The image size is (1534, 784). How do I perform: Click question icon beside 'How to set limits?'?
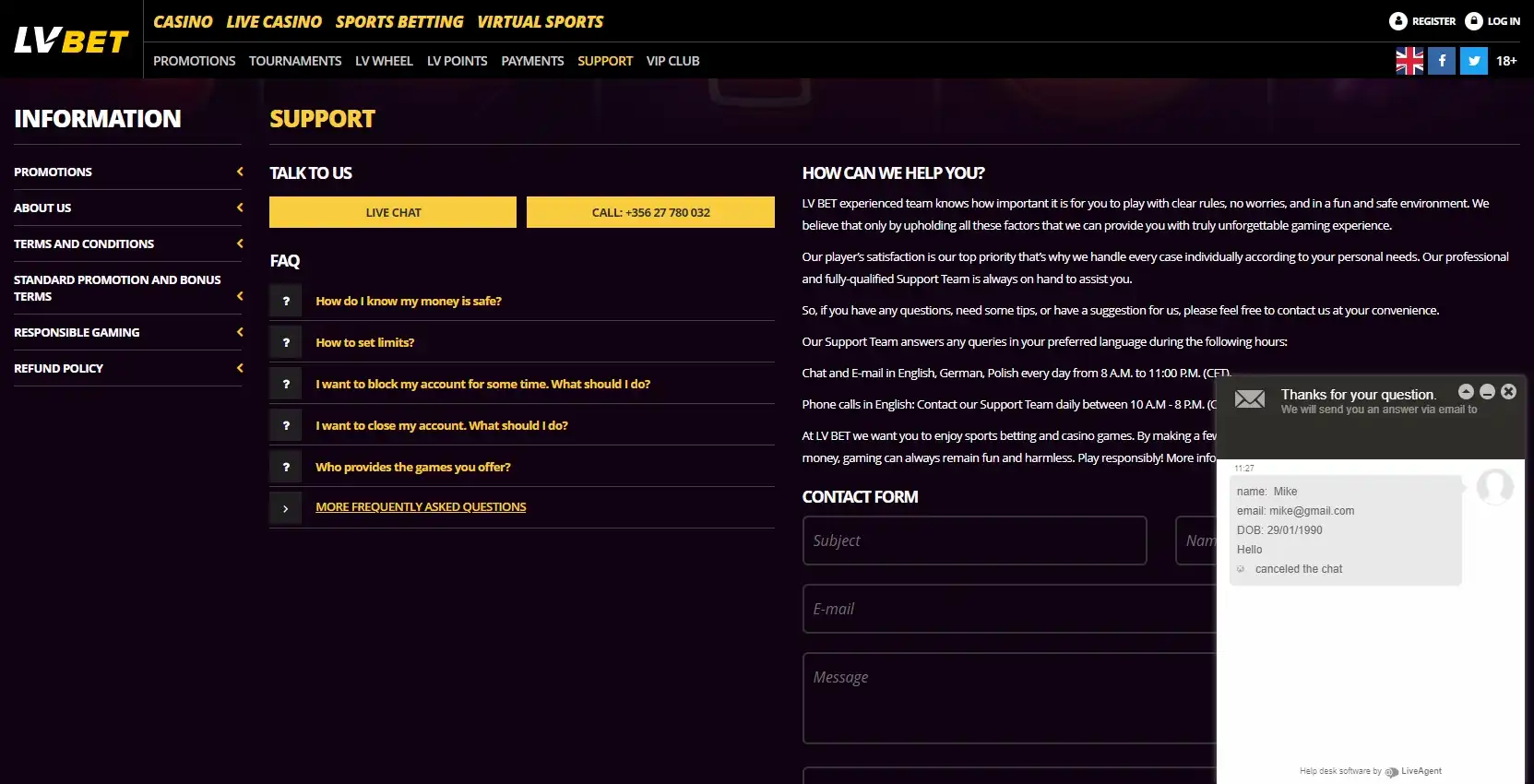click(286, 342)
